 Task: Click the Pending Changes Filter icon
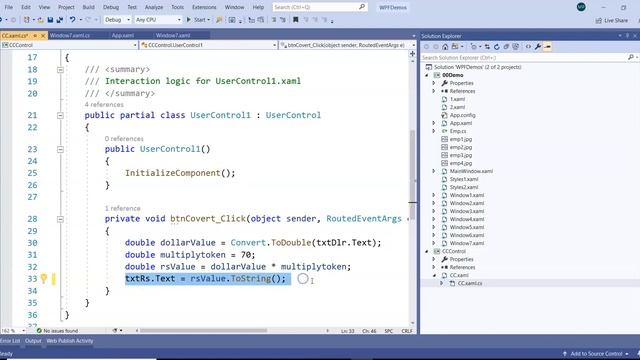pyautogui.click(x=473, y=47)
